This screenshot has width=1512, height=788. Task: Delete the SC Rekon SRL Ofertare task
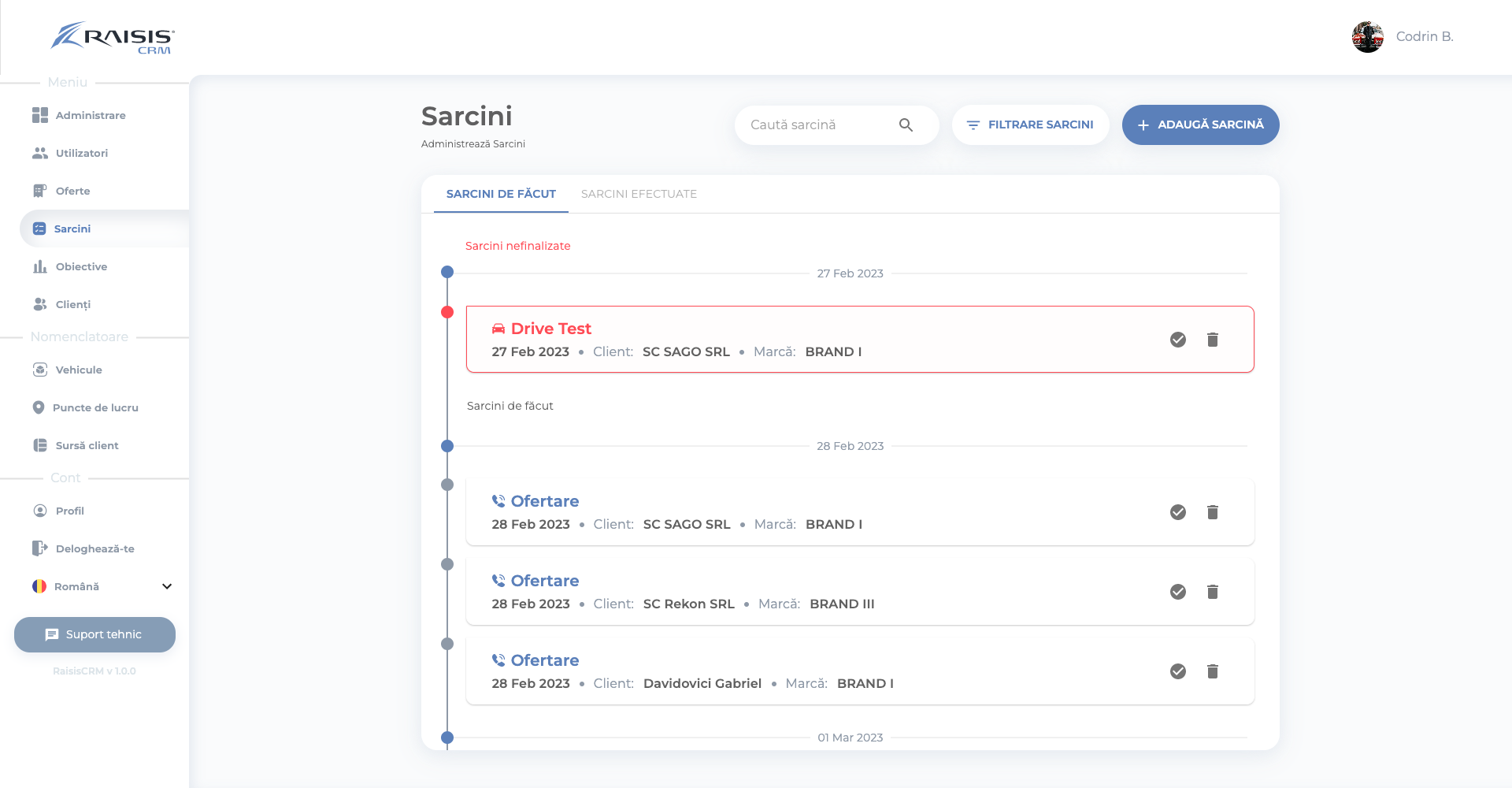click(x=1212, y=592)
